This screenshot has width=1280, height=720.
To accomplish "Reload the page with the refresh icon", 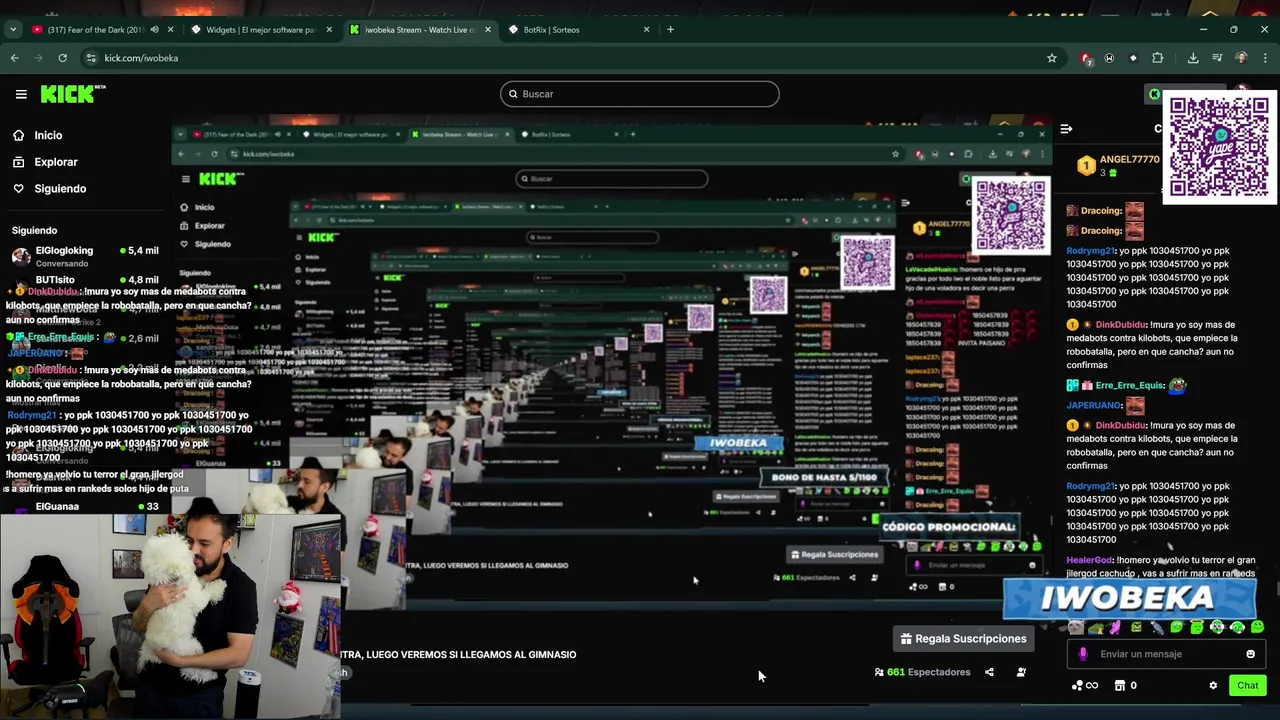I will [63, 58].
